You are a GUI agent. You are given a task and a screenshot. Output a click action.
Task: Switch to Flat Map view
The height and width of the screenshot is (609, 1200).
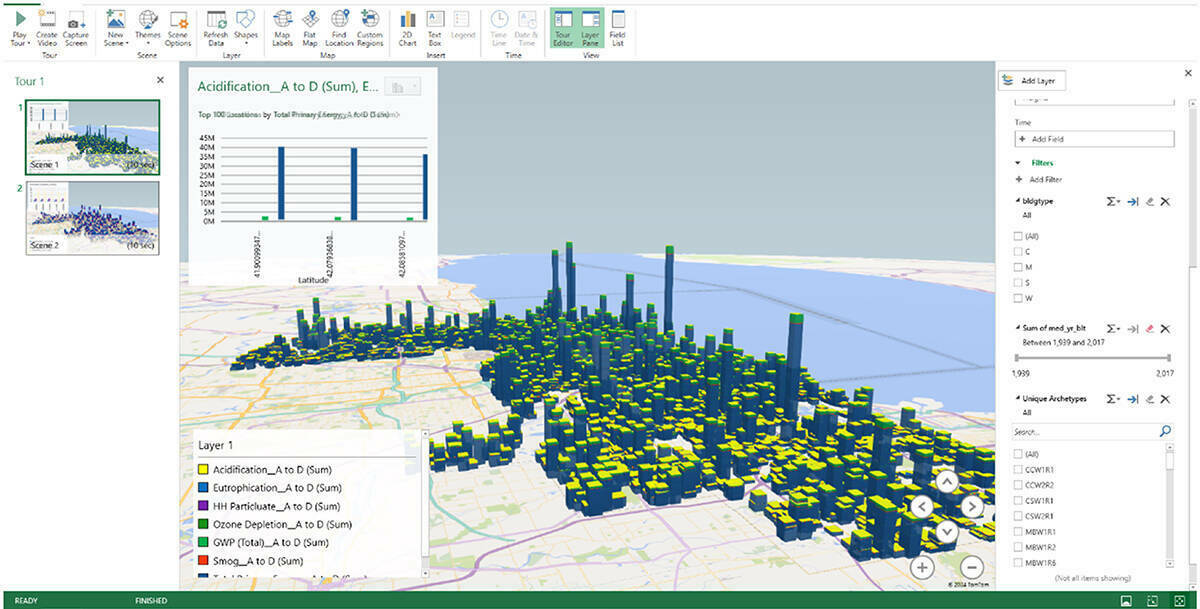[310, 20]
